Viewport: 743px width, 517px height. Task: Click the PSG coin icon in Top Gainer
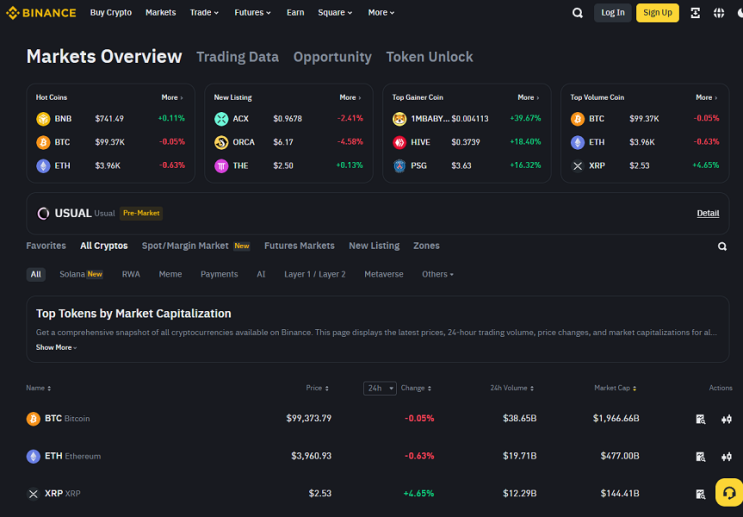click(x=399, y=166)
